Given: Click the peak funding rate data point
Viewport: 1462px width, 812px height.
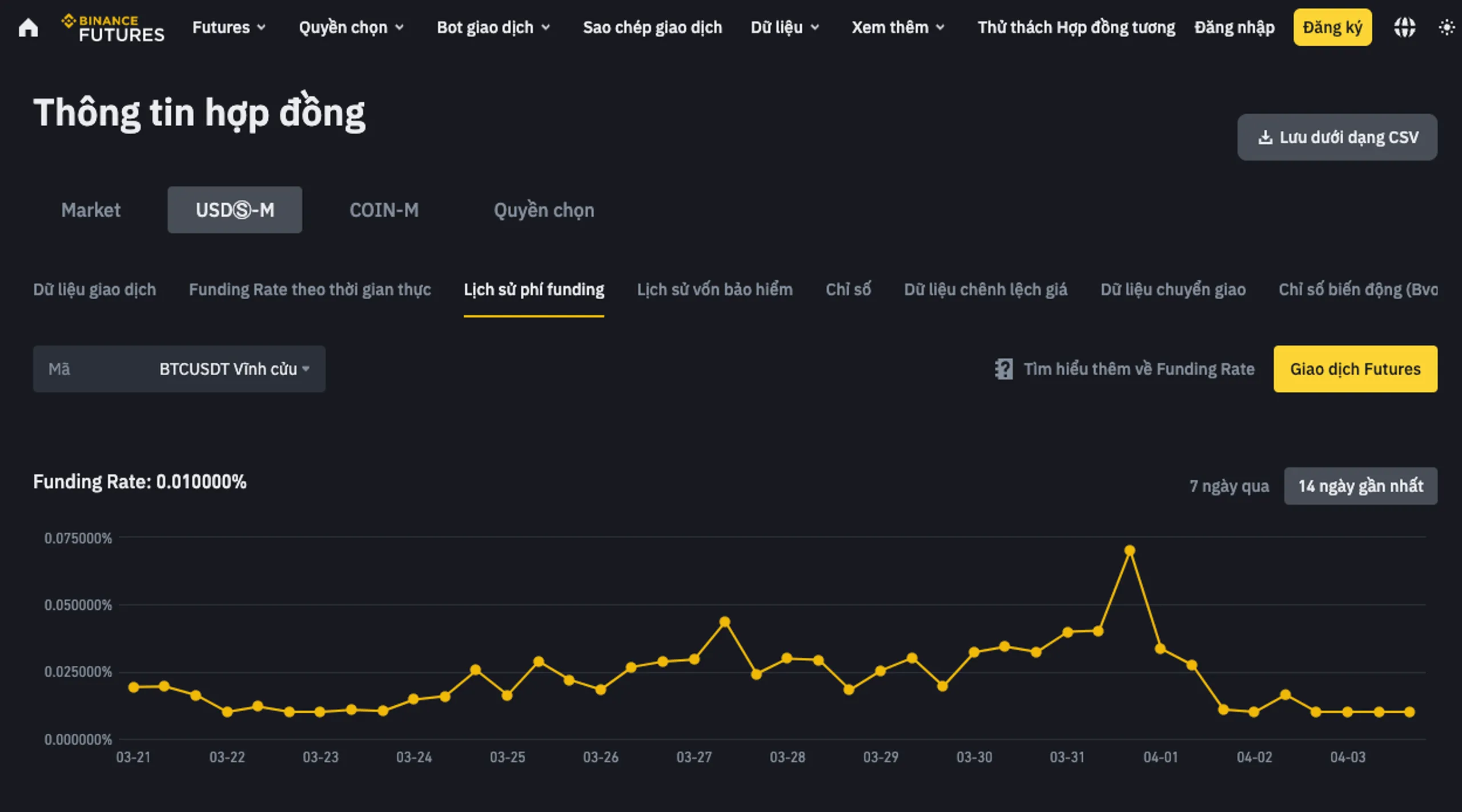Looking at the screenshot, I should point(1130,550).
